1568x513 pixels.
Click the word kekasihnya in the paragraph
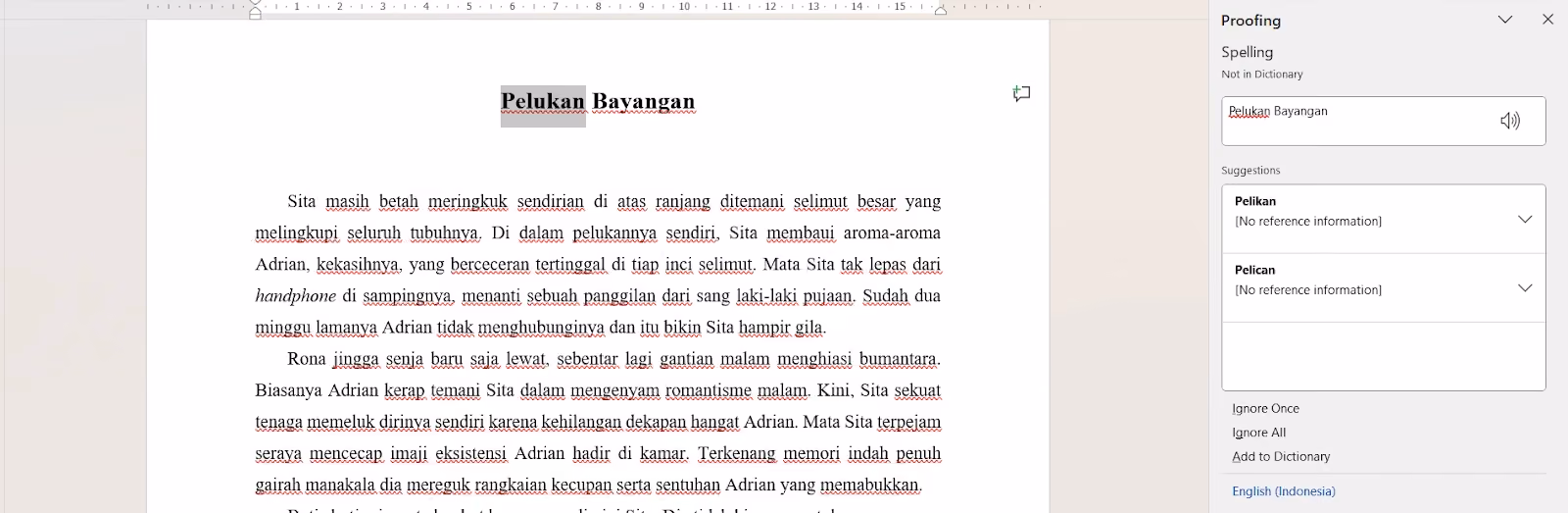coord(358,265)
